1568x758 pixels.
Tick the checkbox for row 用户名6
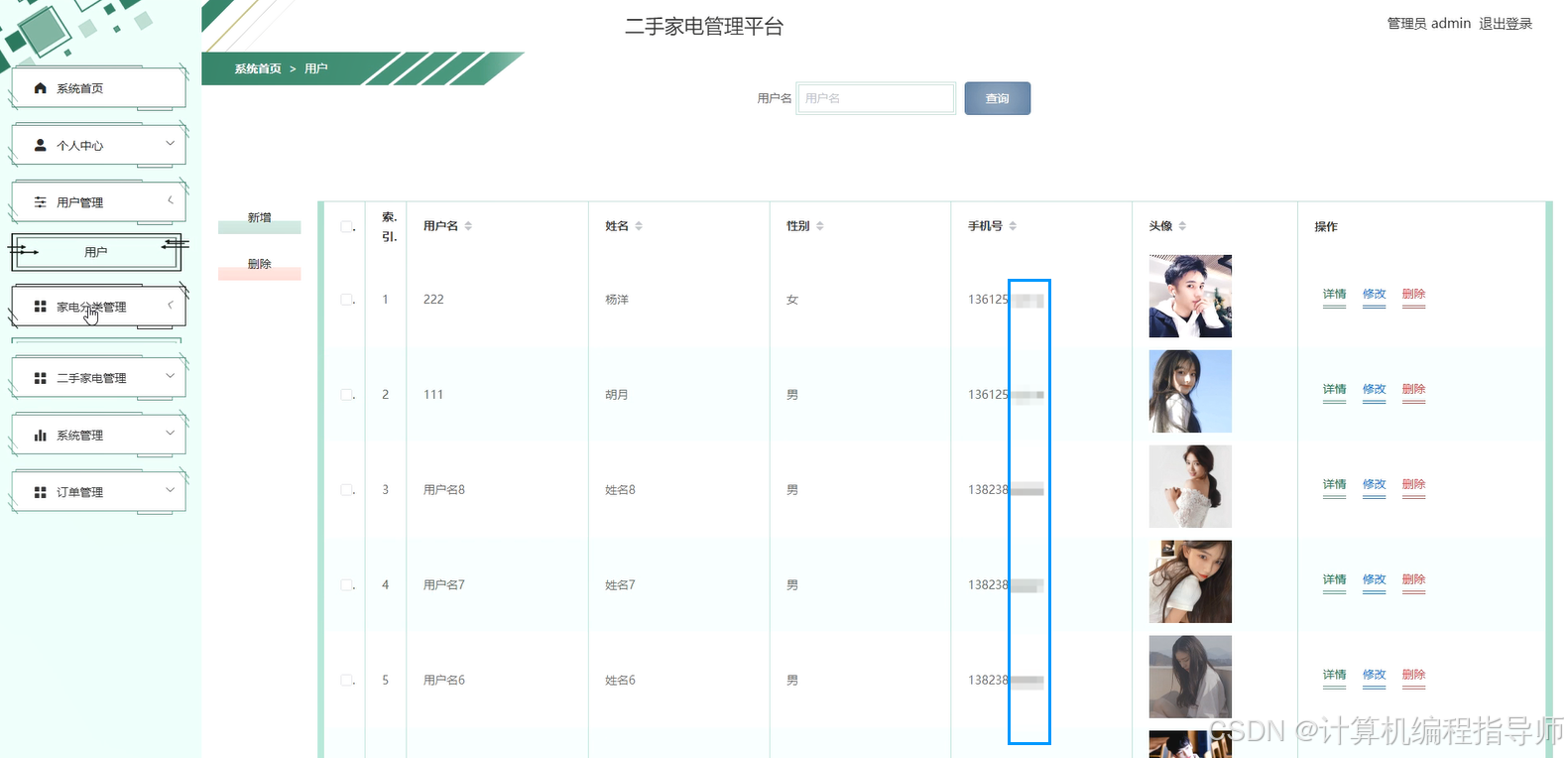pyautogui.click(x=346, y=680)
